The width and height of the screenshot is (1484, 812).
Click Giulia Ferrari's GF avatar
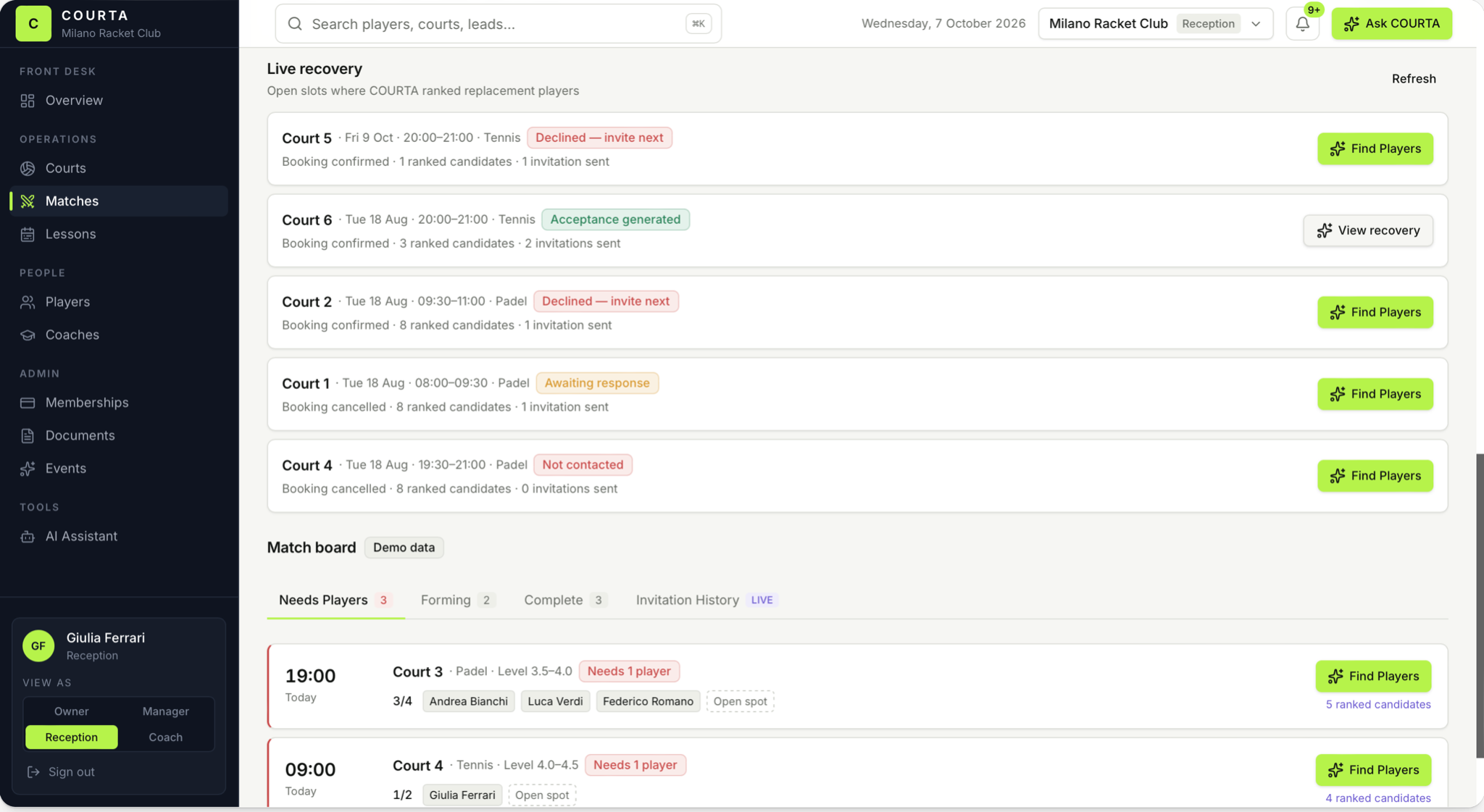coord(38,645)
